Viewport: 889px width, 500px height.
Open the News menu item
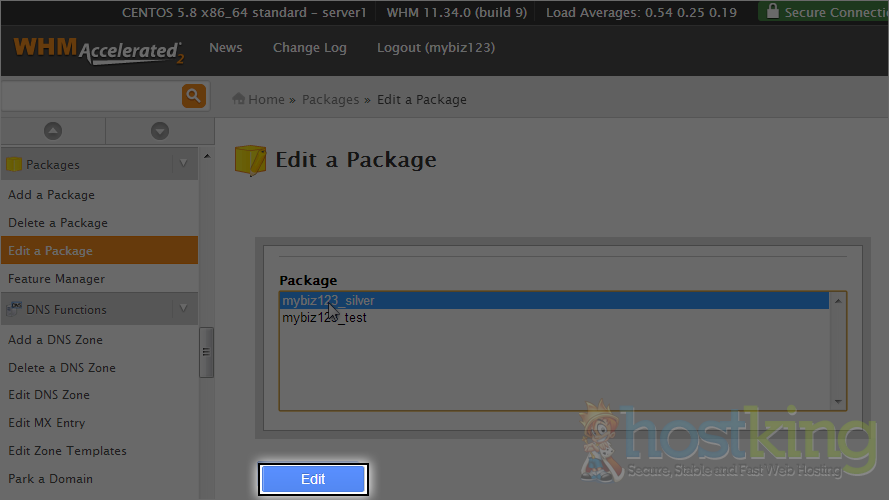point(225,48)
